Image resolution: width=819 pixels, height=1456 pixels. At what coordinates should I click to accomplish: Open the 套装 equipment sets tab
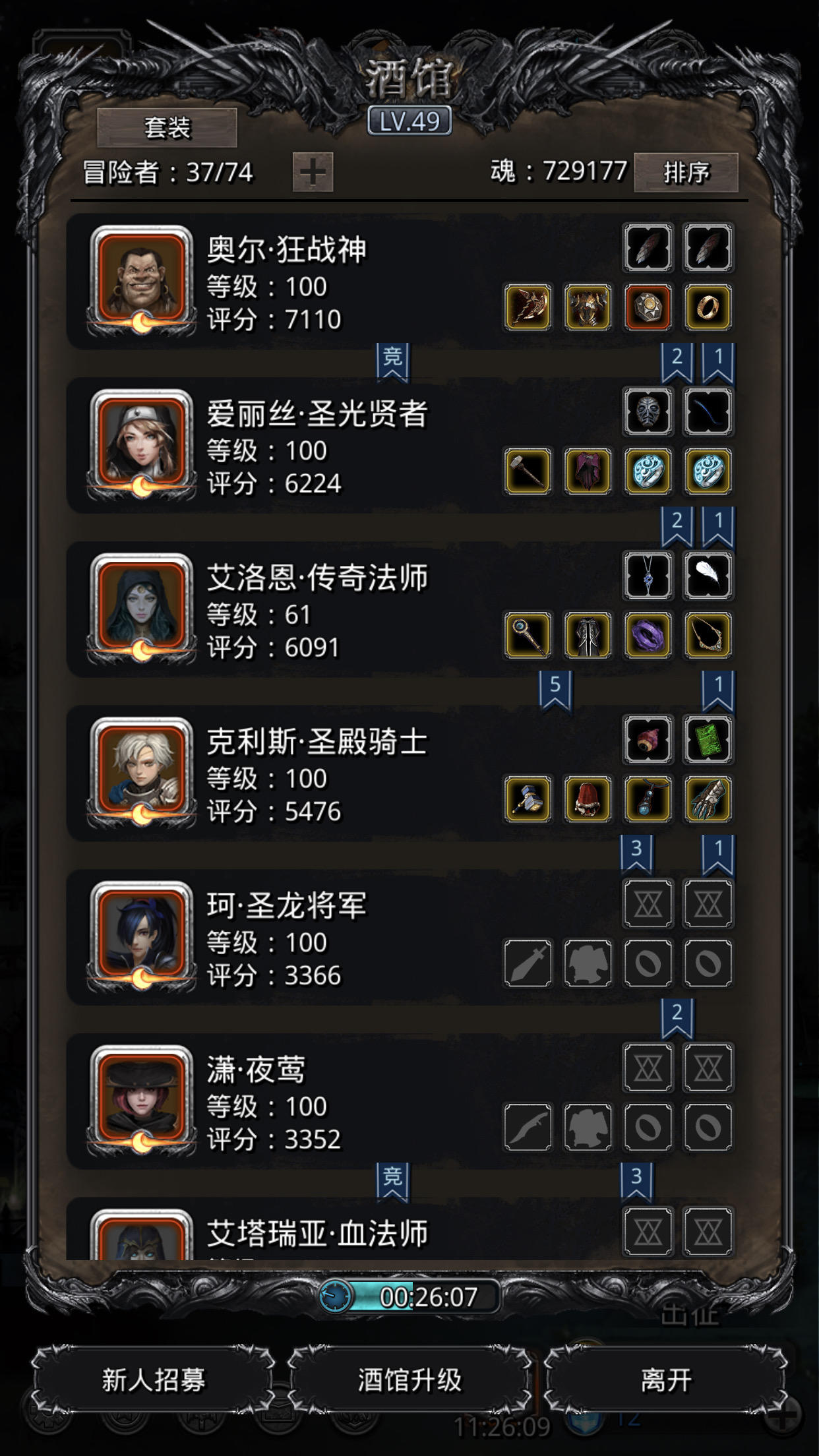167,127
